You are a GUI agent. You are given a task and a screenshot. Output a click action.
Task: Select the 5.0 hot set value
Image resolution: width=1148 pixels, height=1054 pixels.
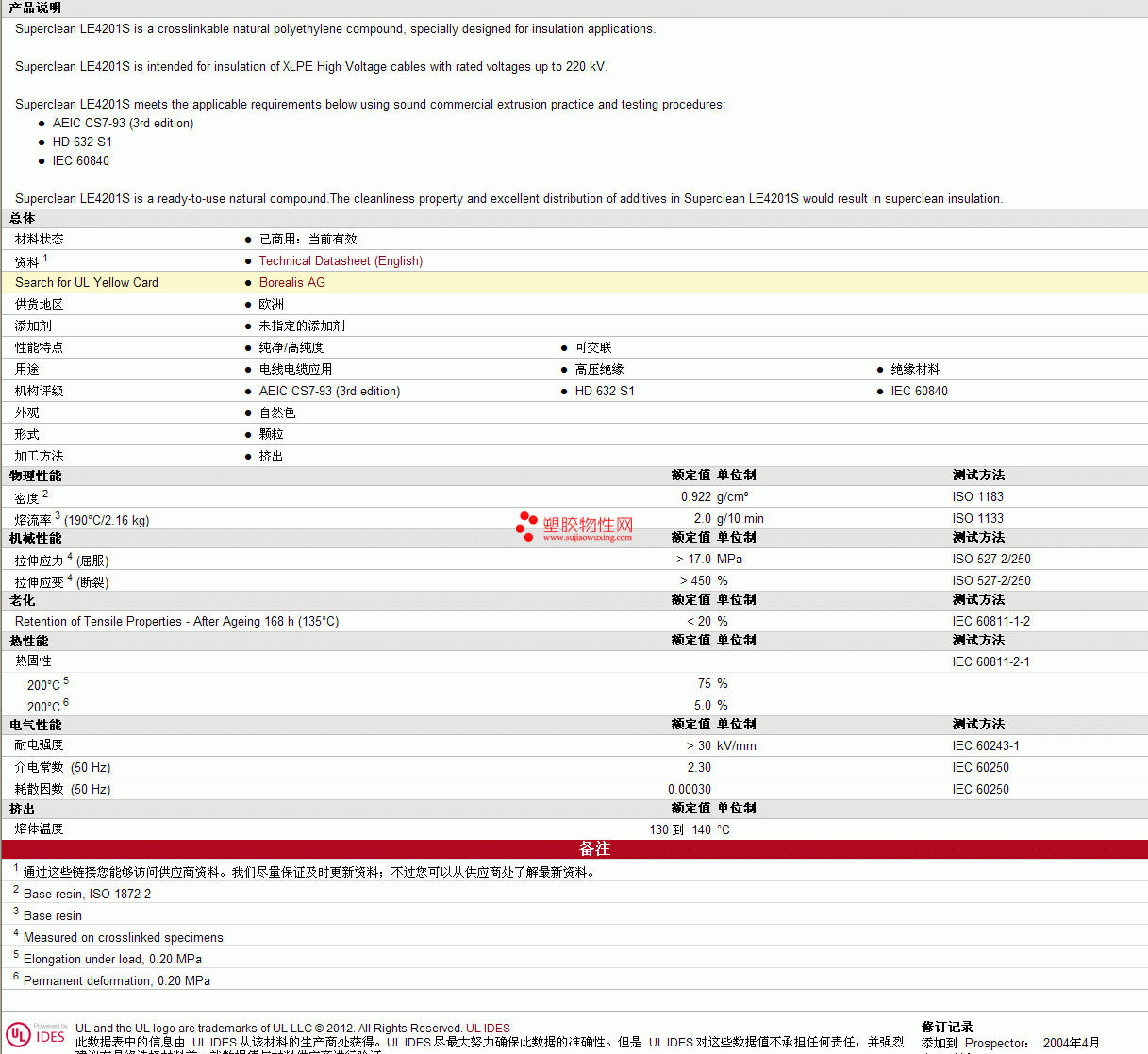point(703,706)
